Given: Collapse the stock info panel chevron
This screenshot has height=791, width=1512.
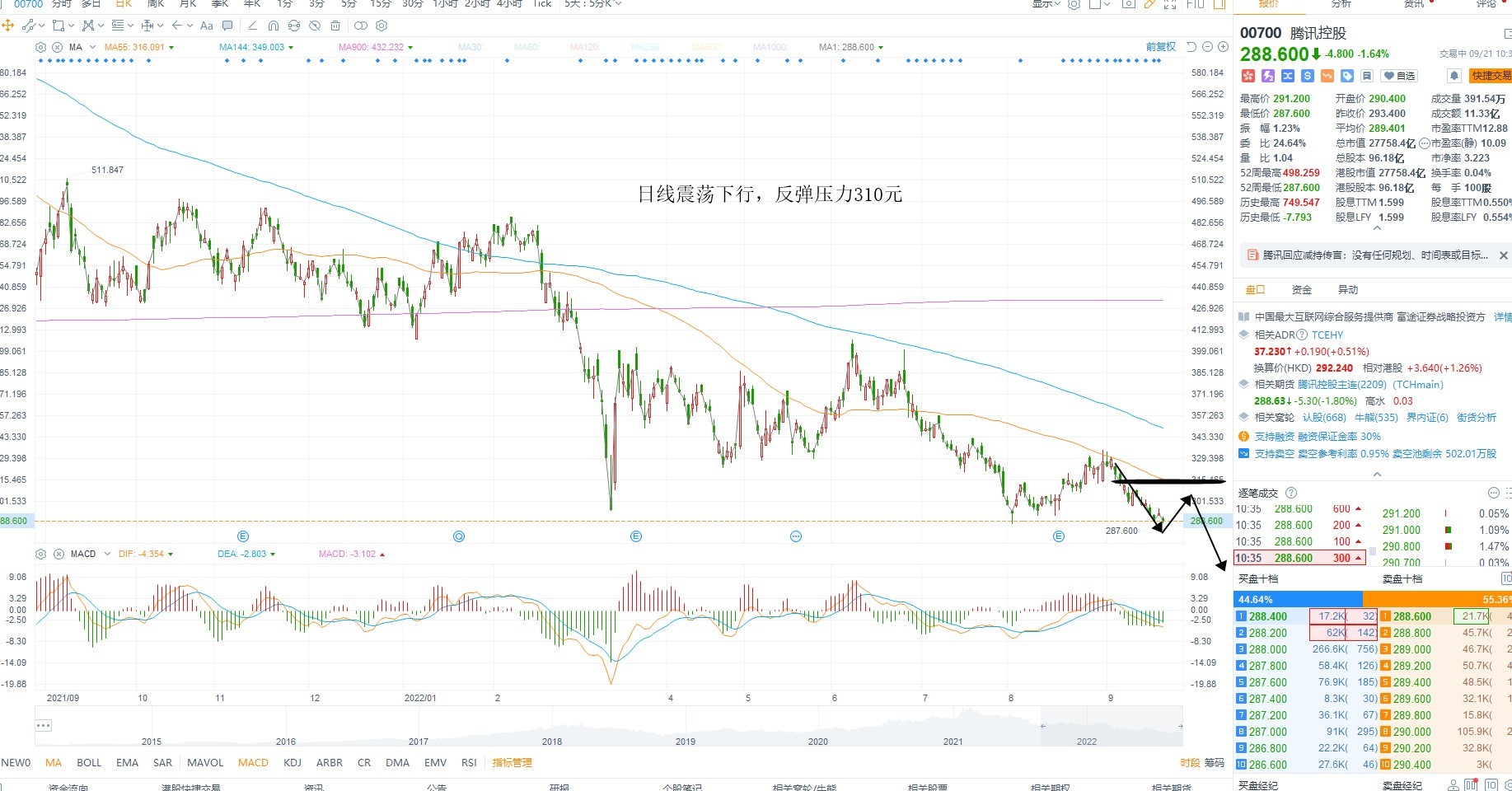Looking at the screenshot, I should [x=1377, y=228].
